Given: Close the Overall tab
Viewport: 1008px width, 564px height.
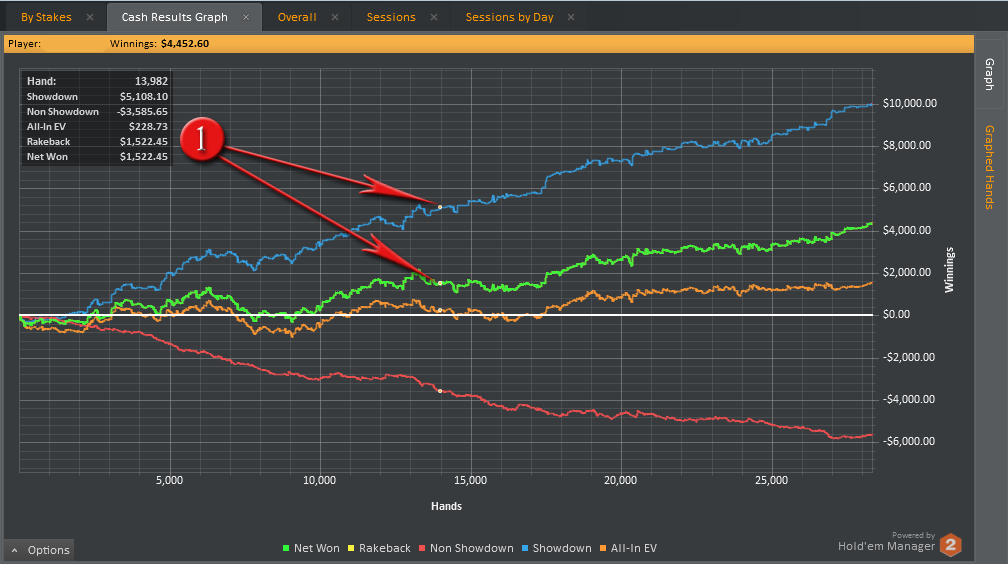Looking at the screenshot, I should (335, 18).
